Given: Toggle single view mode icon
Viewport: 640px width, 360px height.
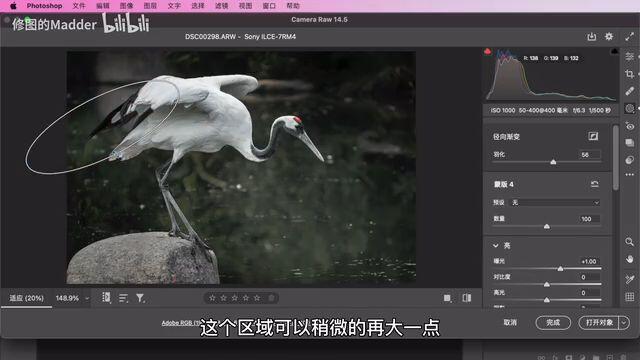Looking at the screenshot, I should (447, 298).
